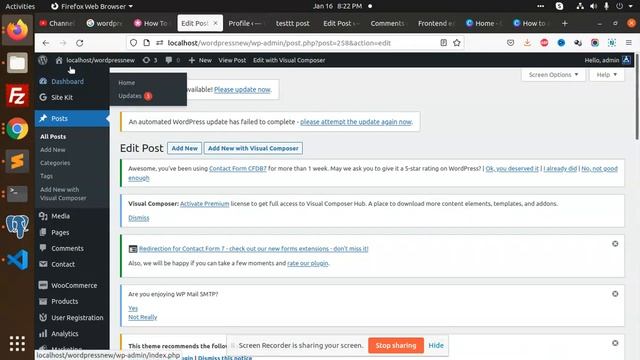
Task: Click please attempt the update again now
Action: coord(356,122)
